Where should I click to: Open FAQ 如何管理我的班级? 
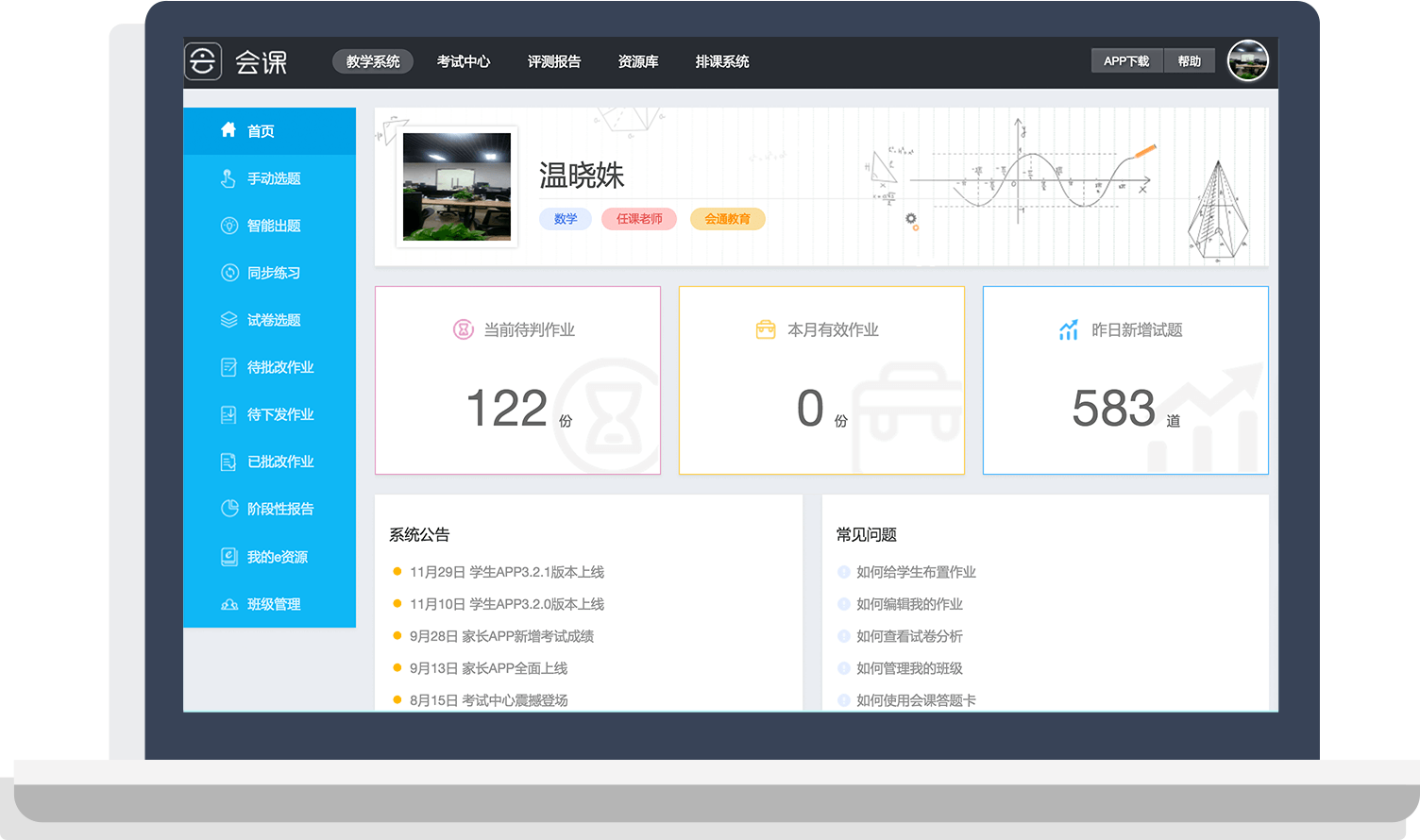[909, 668]
